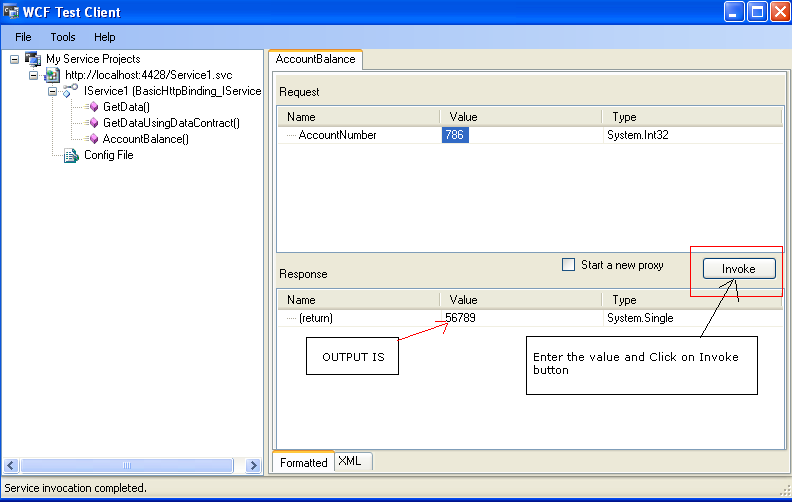This screenshot has height=502, width=792.
Task: Maximize the WCF Test Client window
Action: 758,12
